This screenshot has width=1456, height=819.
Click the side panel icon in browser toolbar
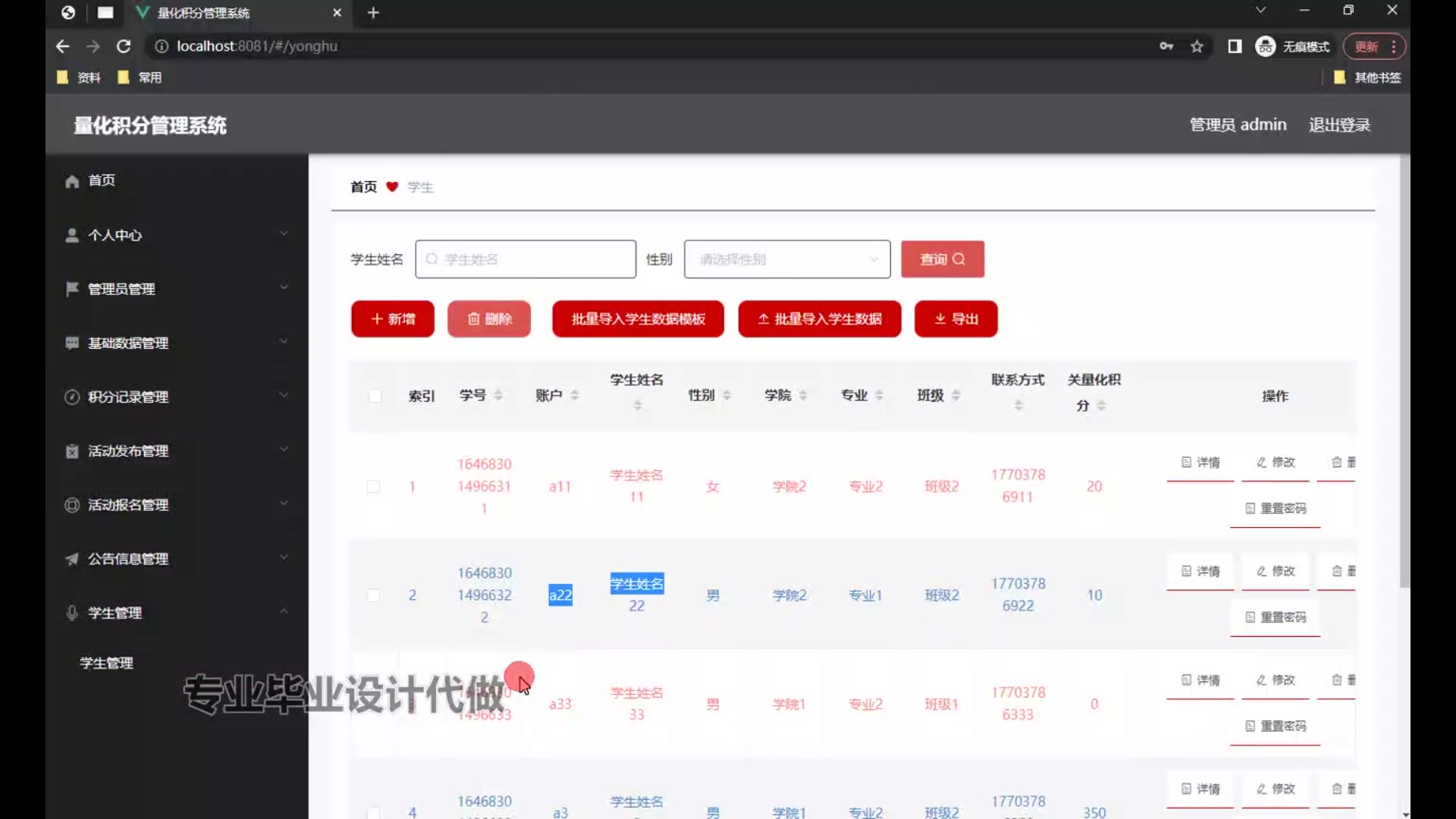[1235, 46]
